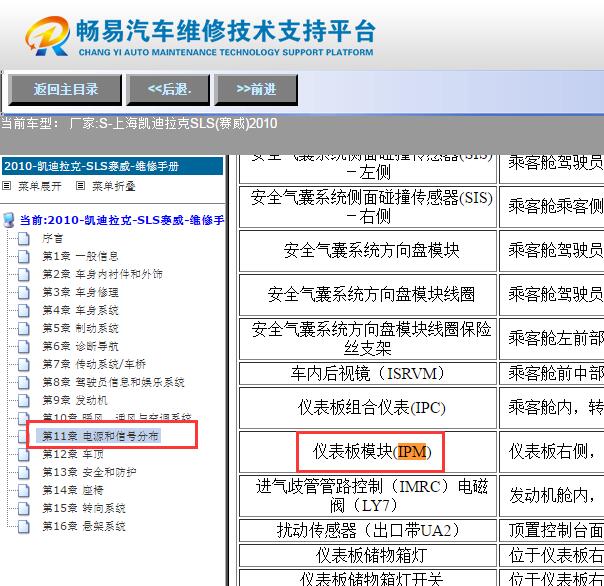
Task: Open 第7章 传动系统/车桥
Action: click(94, 364)
